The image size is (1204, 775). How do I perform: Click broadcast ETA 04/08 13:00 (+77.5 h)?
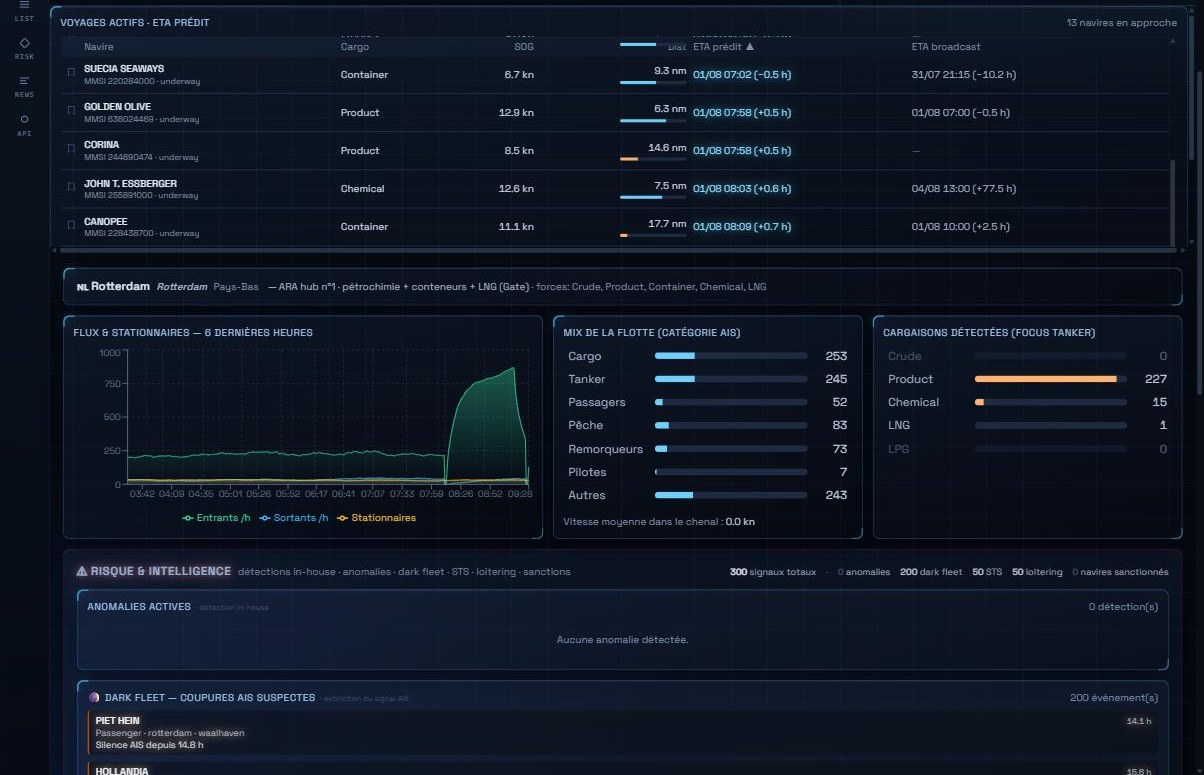[x=964, y=189]
